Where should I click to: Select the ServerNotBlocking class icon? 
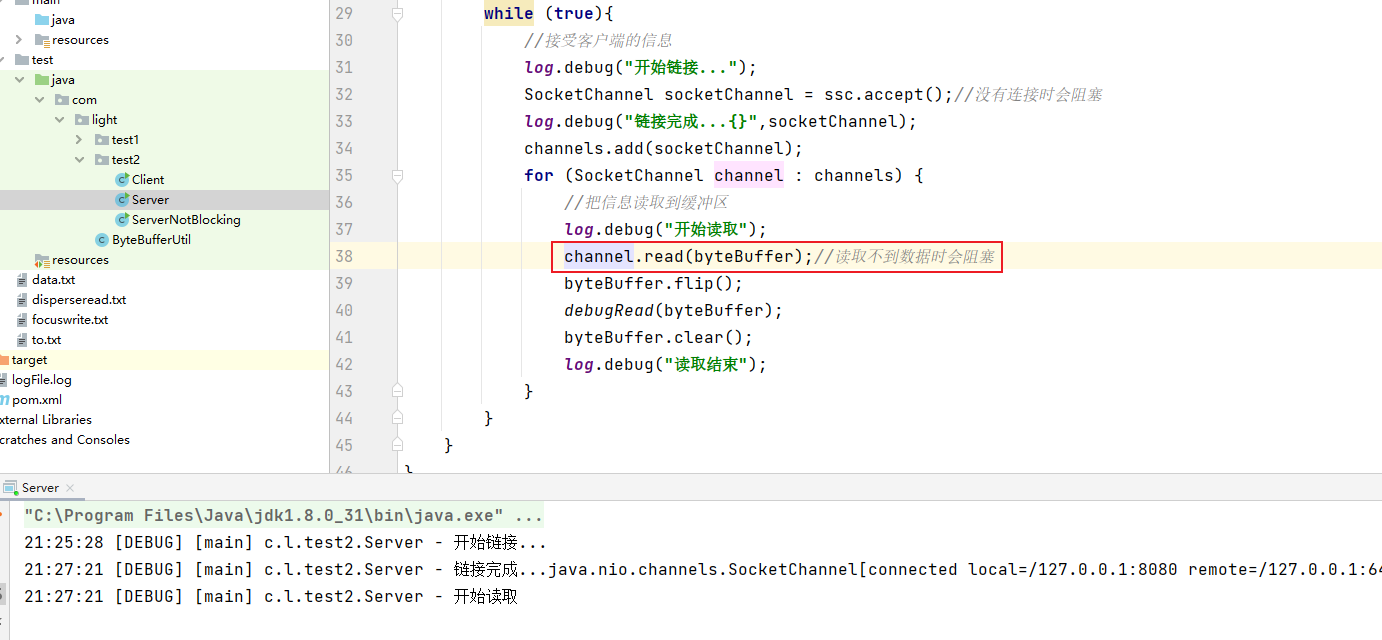tap(123, 219)
